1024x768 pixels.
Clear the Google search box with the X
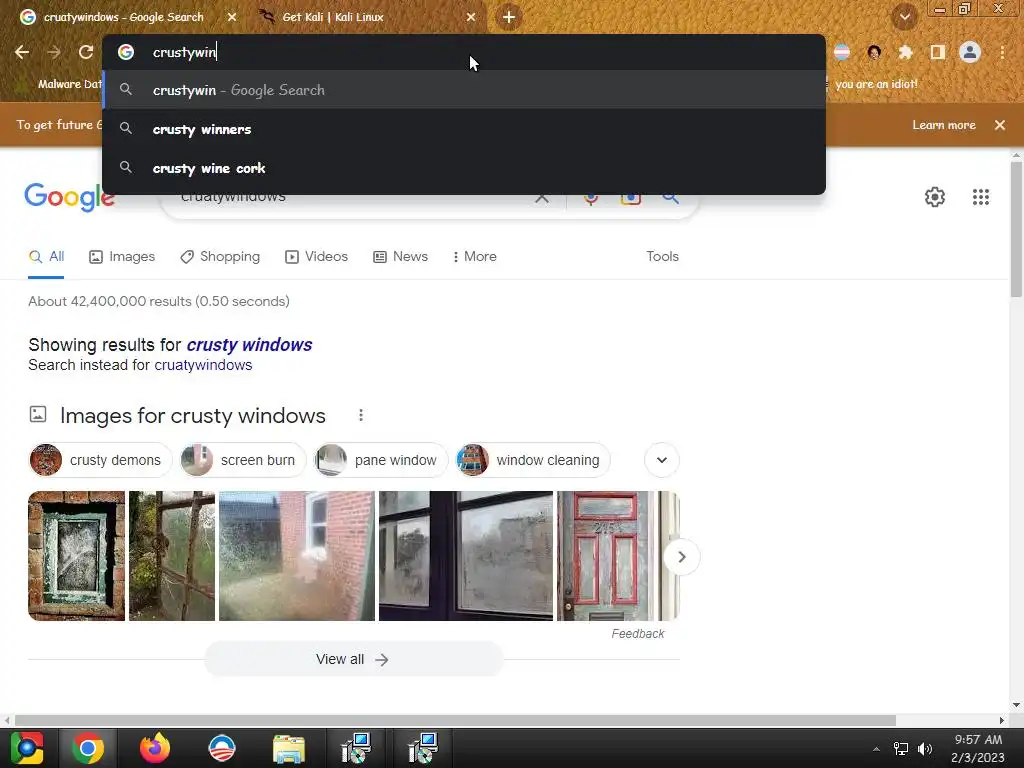541,197
